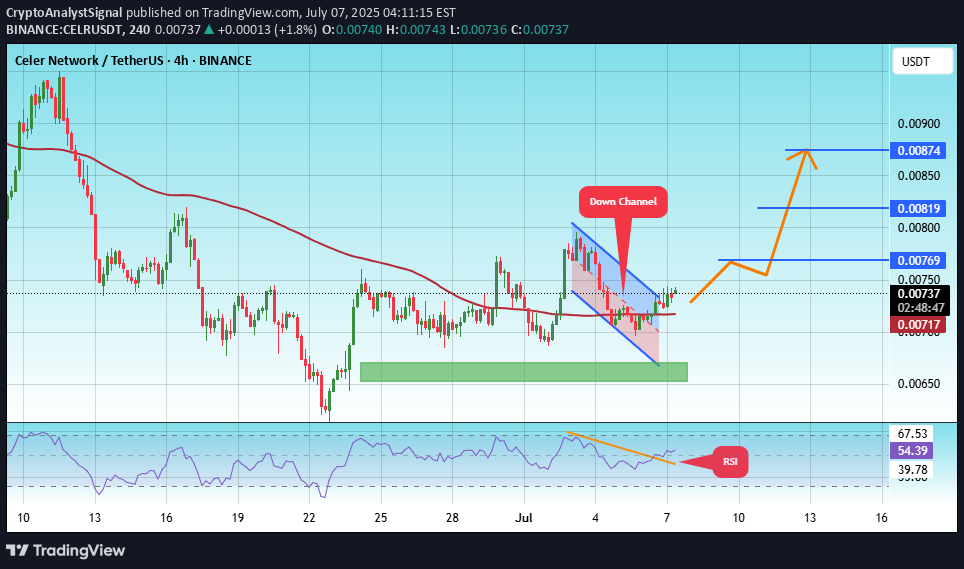Click the 0.00900 price axis label
The width and height of the screenshot is (964, 569).
(919, 124)
